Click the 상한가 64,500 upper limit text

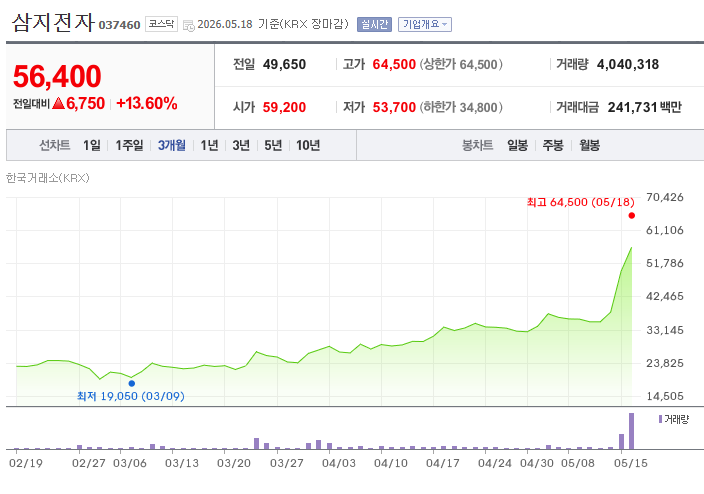point(461,64)
